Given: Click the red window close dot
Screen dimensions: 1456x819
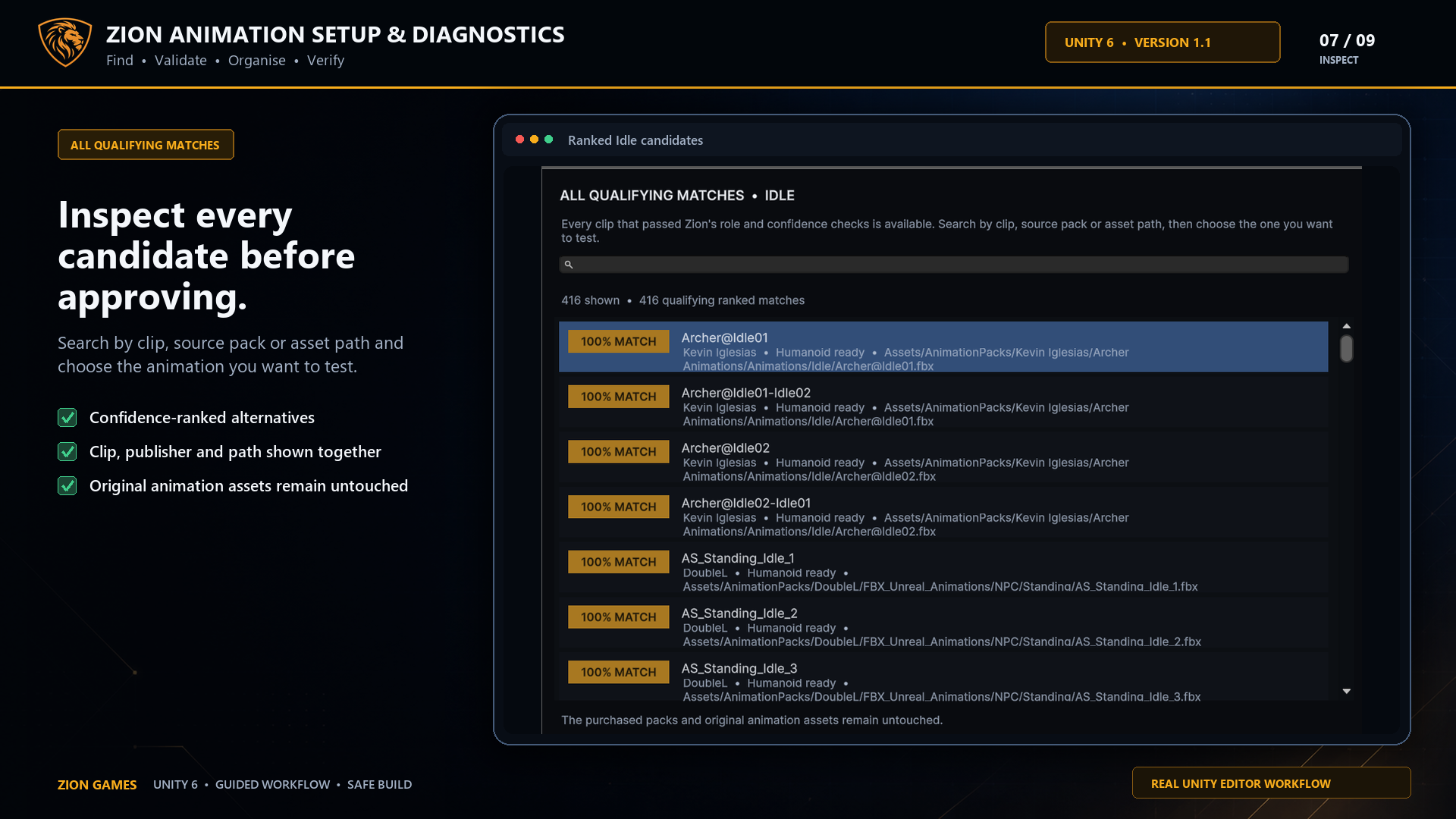Looking at the screenshot, I should (519, 140).
